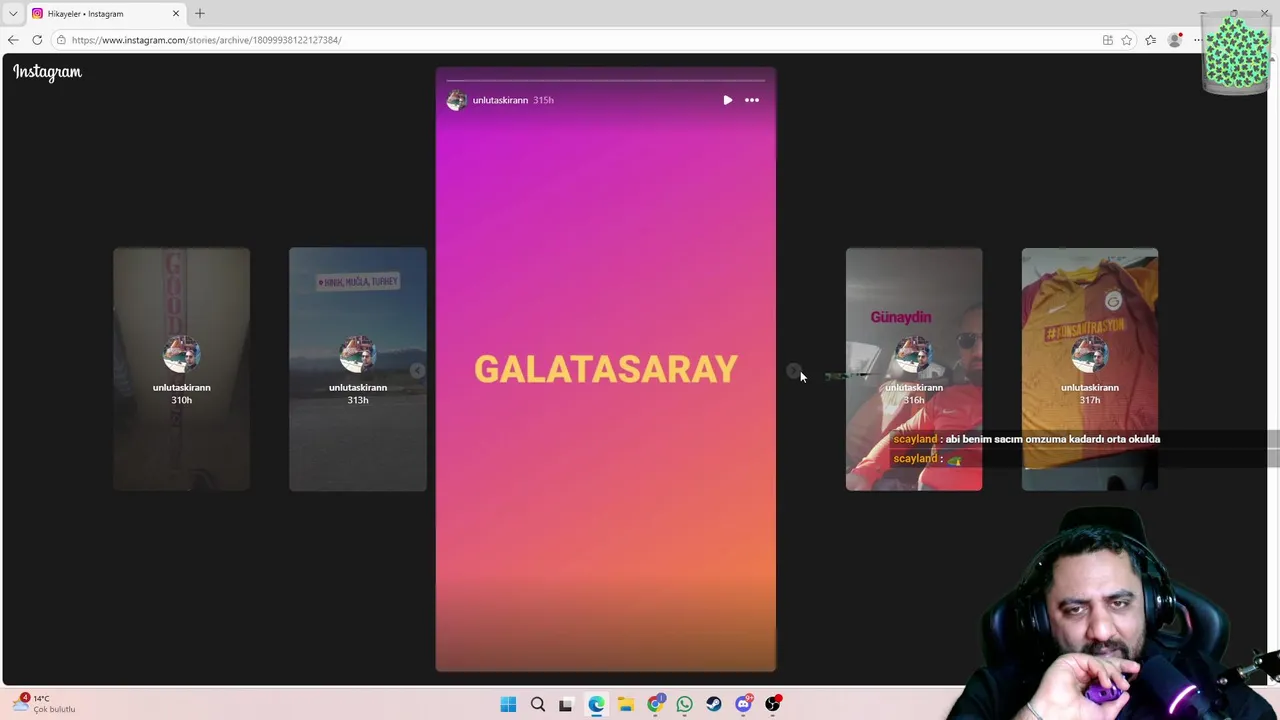Image resolution: width=1280 pixels, height=720 pixels.
Task: Open the browser profile icon
Action: [1175, 40]
